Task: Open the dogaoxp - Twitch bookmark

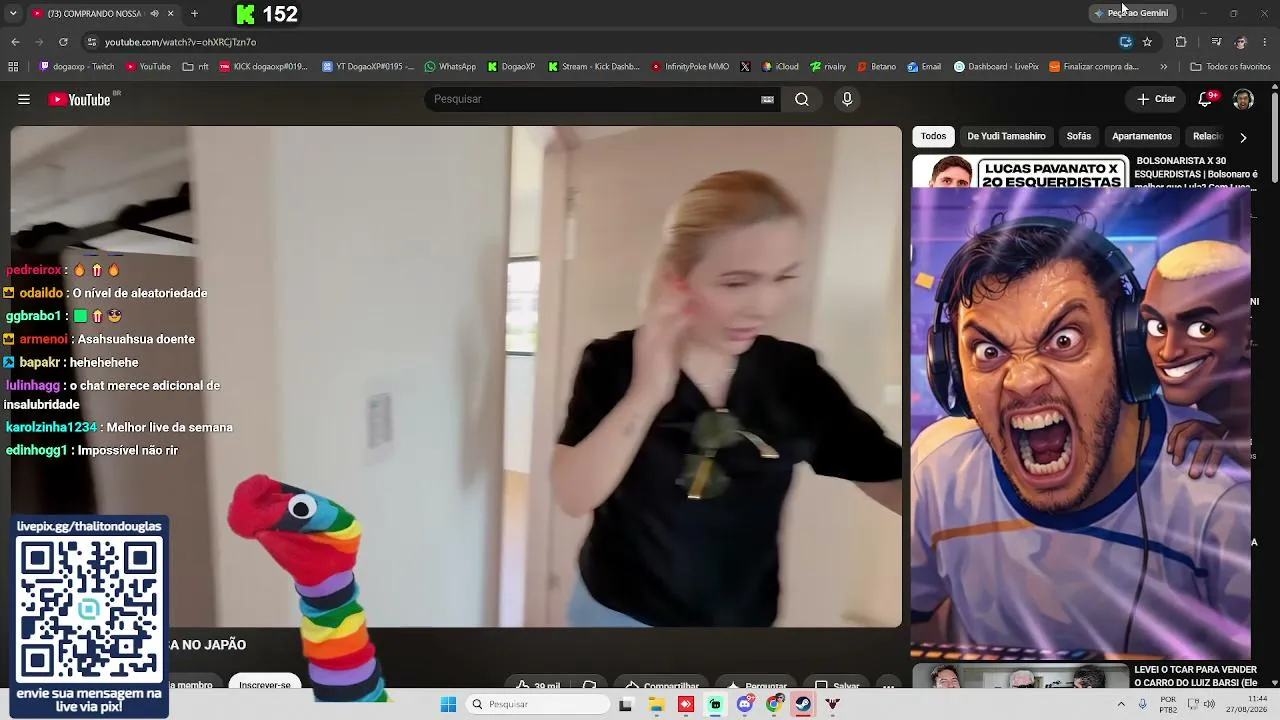Action: point(77,67)
